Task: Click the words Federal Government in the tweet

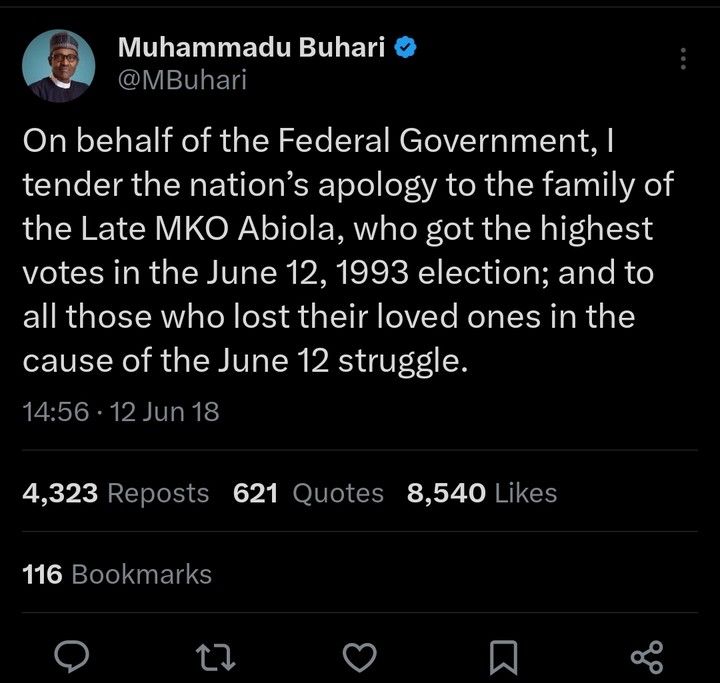Action: pos(438,140)
